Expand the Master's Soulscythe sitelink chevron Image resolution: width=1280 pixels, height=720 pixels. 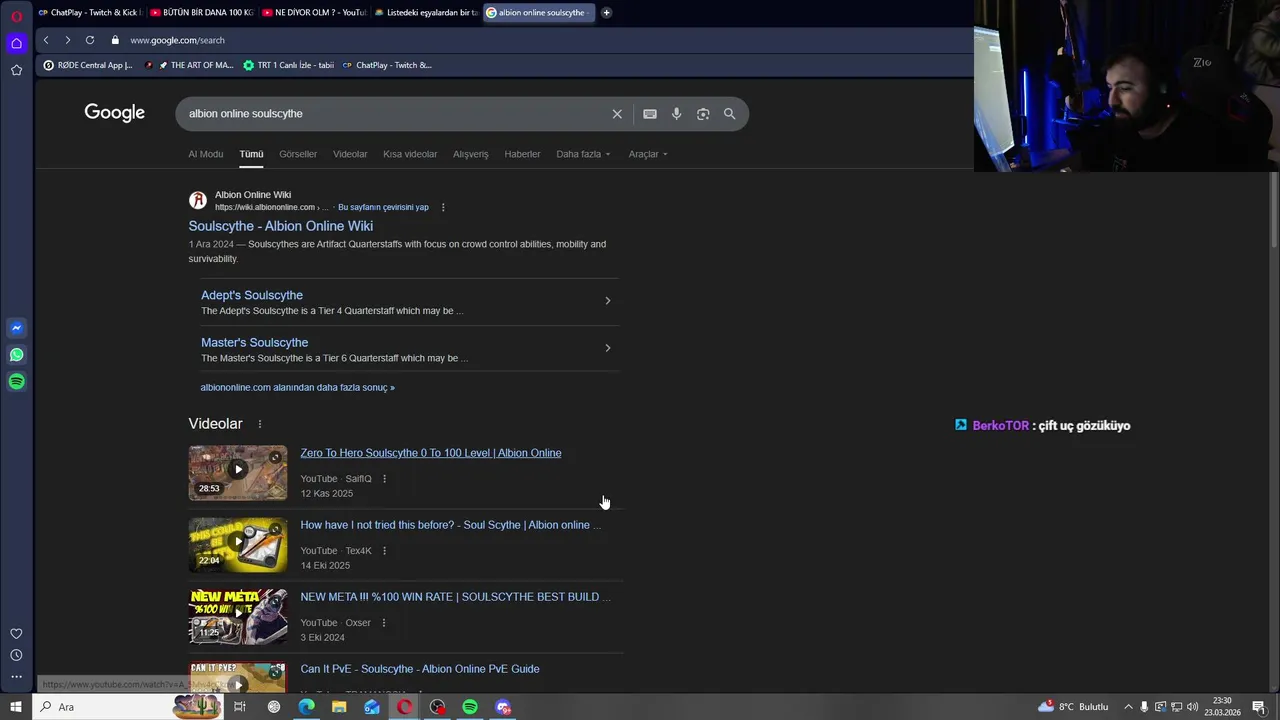coord(607,348)
